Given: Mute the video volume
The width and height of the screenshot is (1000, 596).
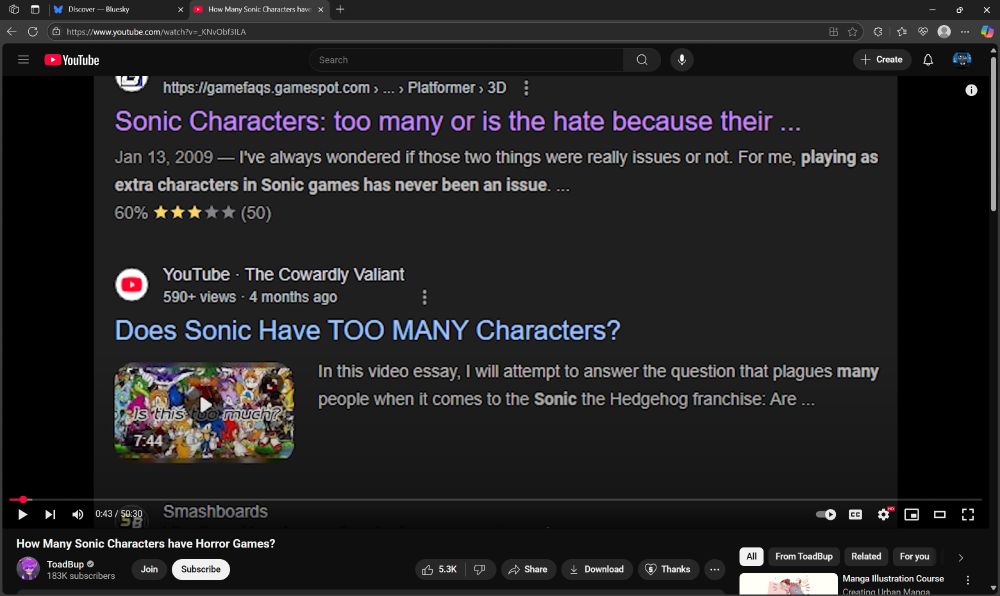Looking at the screenshot, I should (x=77, y=514).
